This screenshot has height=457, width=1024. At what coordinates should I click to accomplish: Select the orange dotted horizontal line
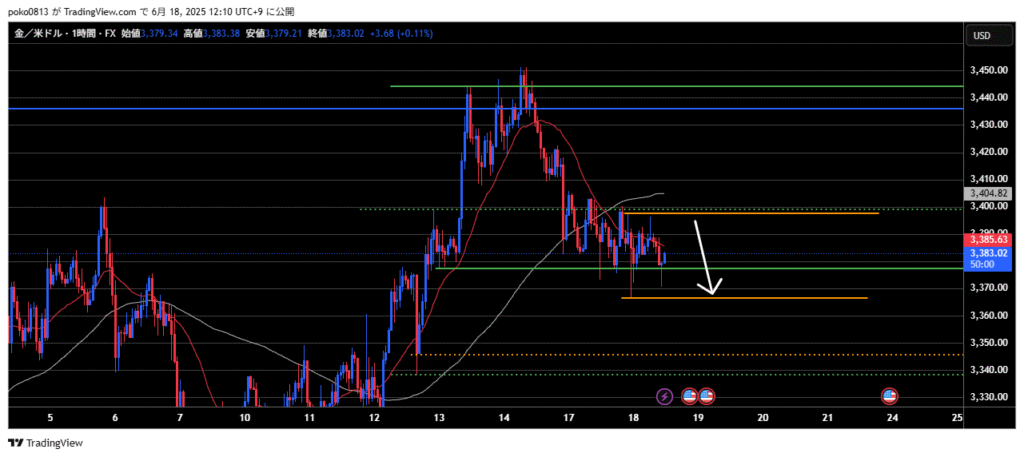coord(700,354)
